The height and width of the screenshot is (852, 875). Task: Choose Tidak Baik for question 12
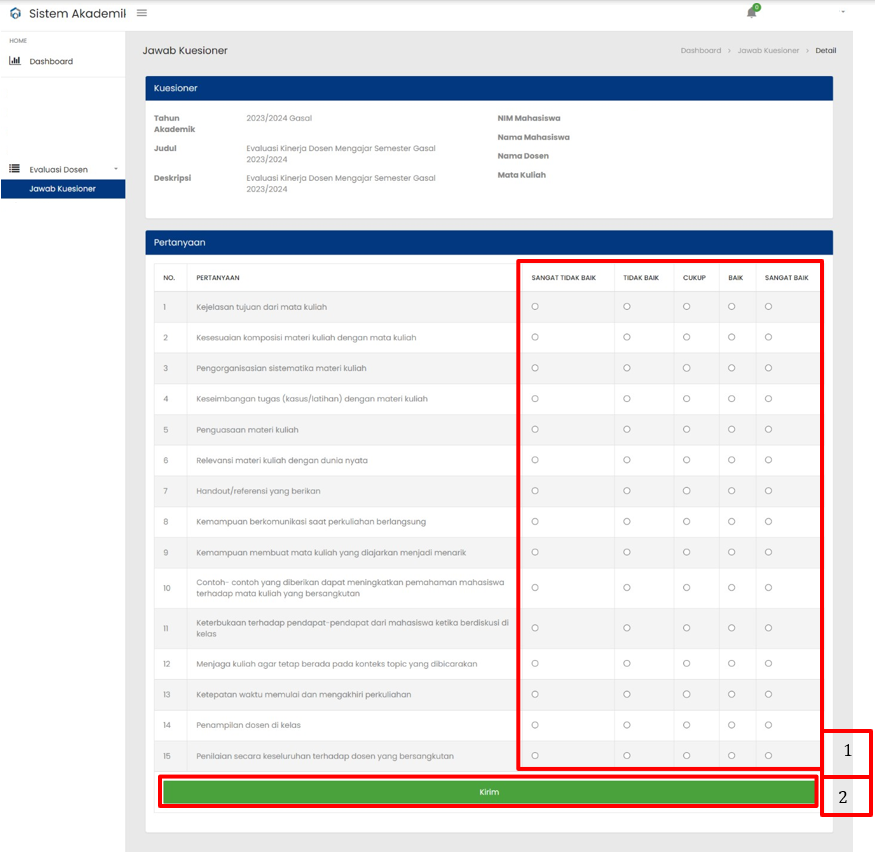tap(627, 663)
